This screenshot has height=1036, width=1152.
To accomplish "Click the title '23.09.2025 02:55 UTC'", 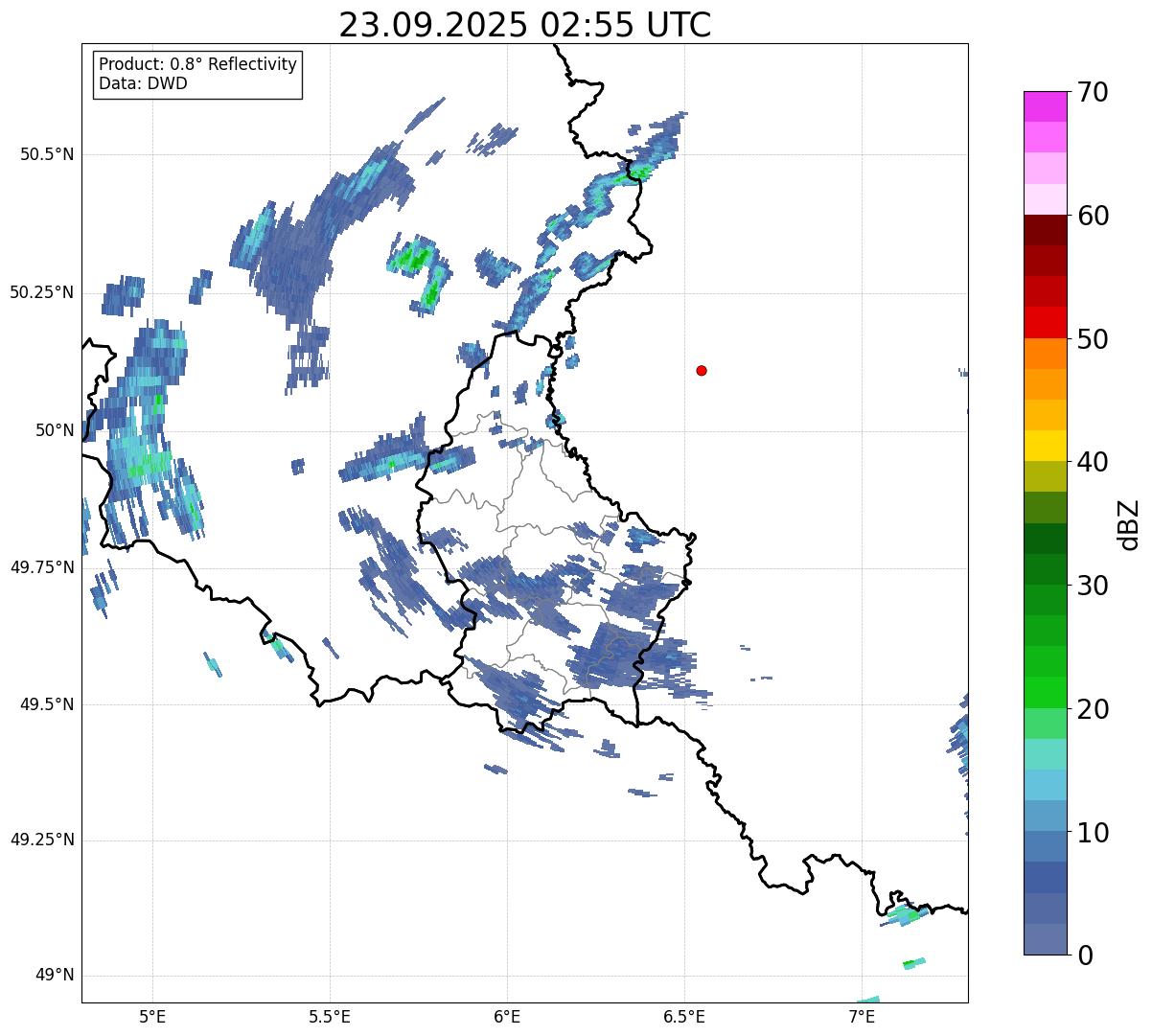I will point(525,25).
